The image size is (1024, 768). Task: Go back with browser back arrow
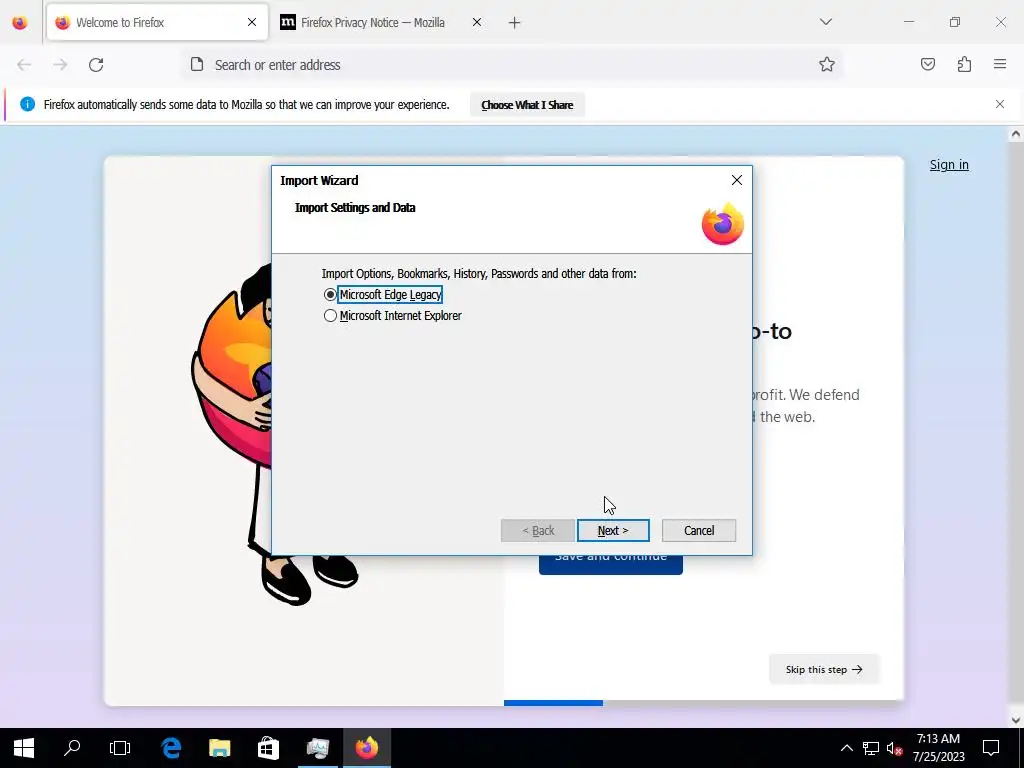(x=24, y=65)
